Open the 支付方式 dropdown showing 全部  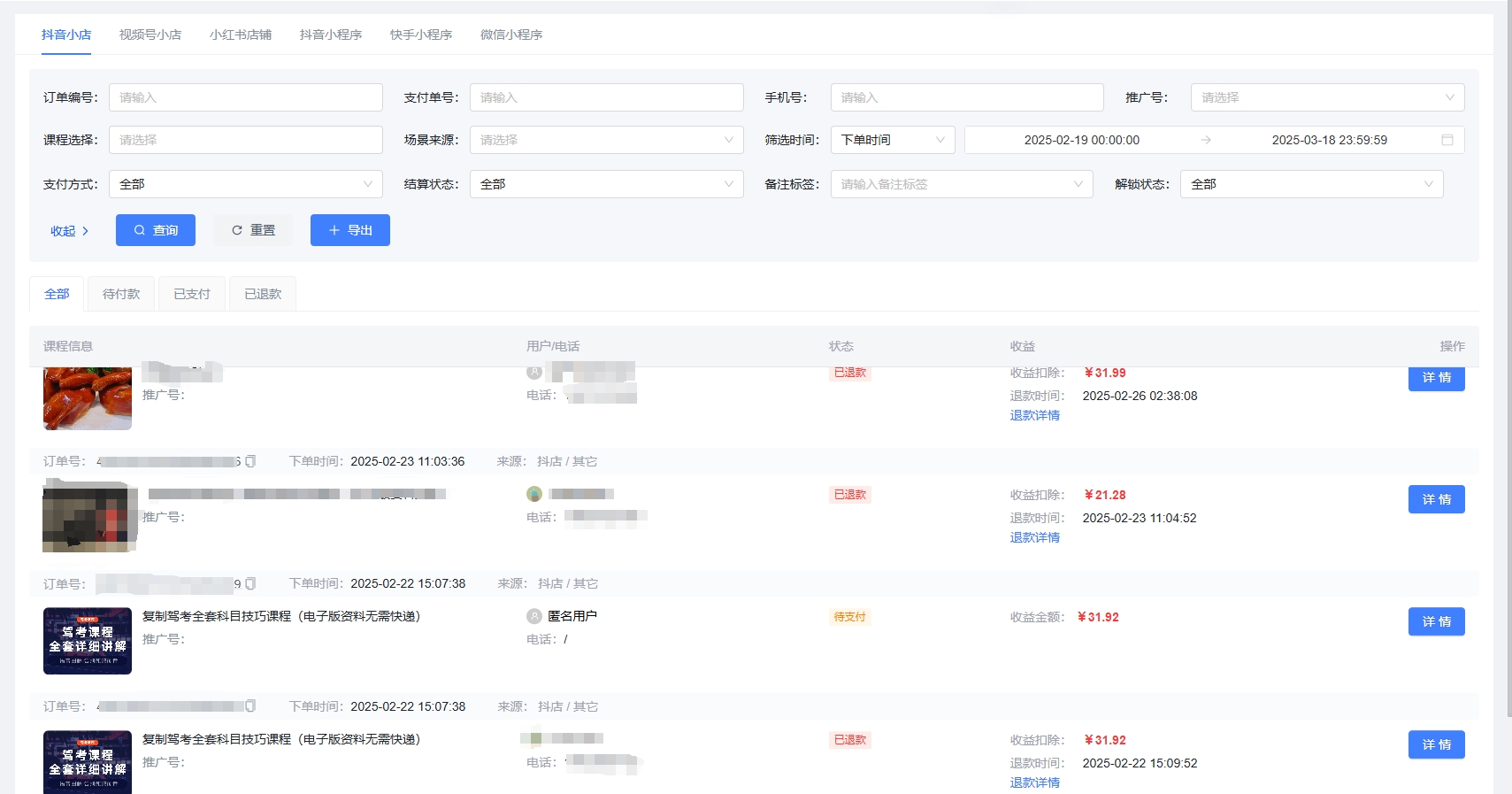tap(245, 184)
